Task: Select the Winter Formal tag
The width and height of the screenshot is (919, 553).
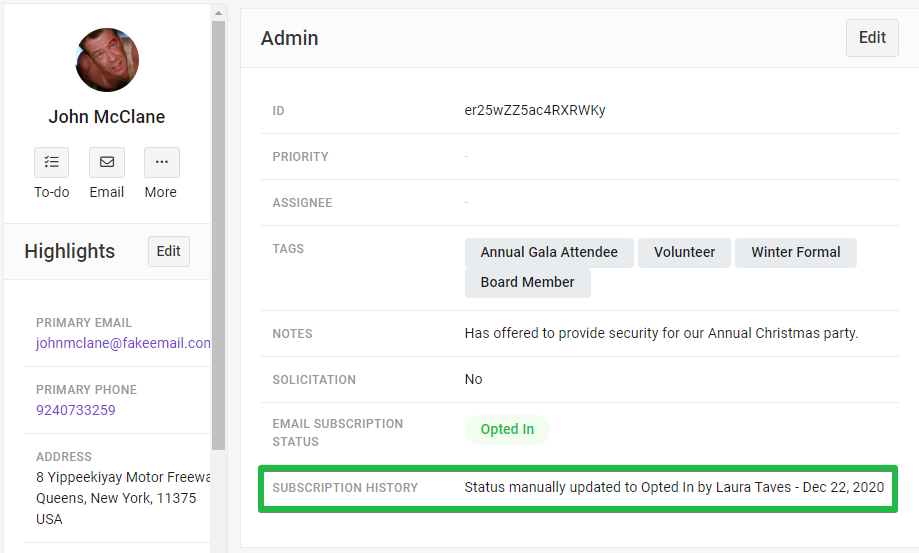Action: pos(796,252)
